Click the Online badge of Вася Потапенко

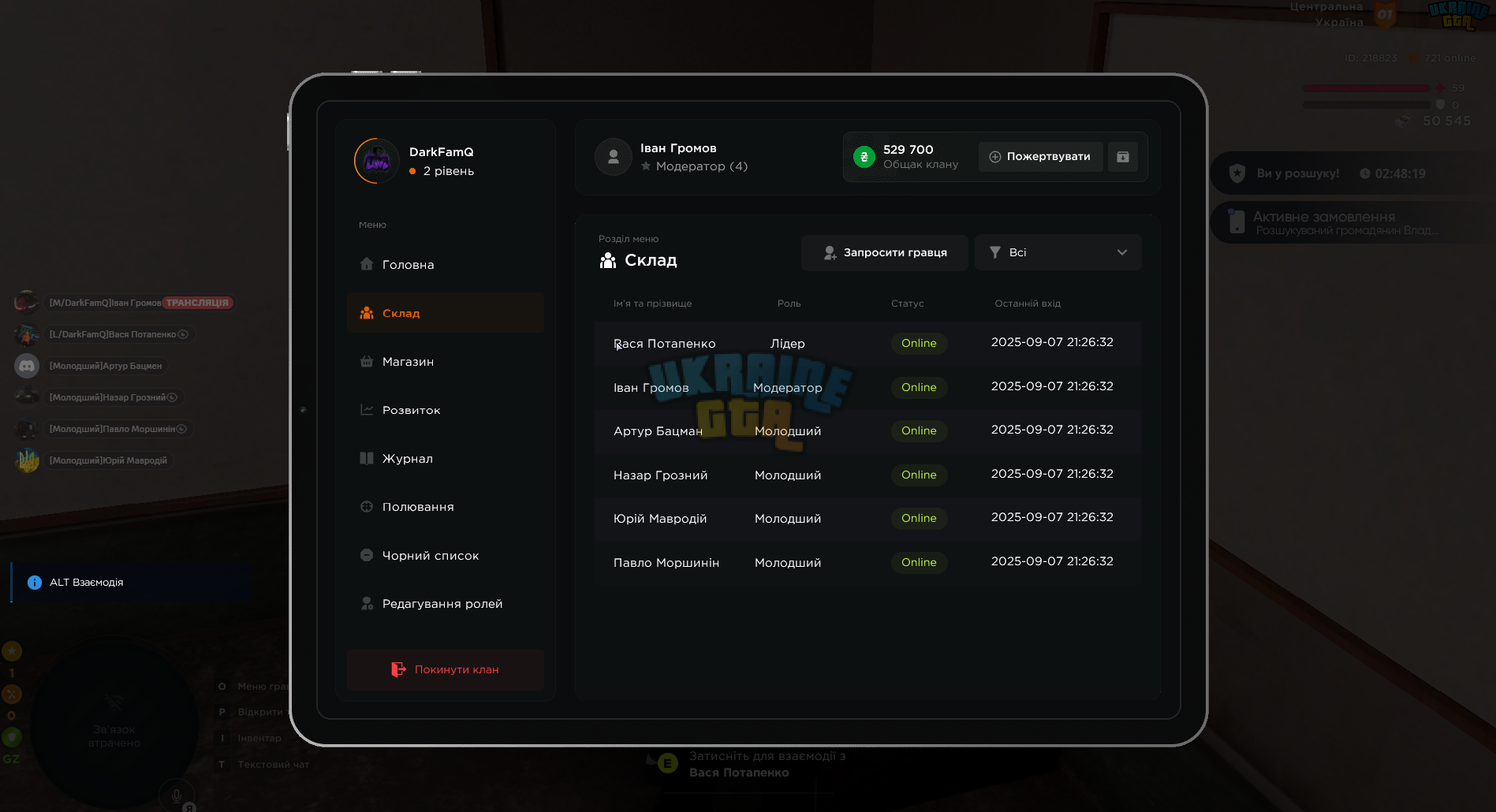[919, 343]
